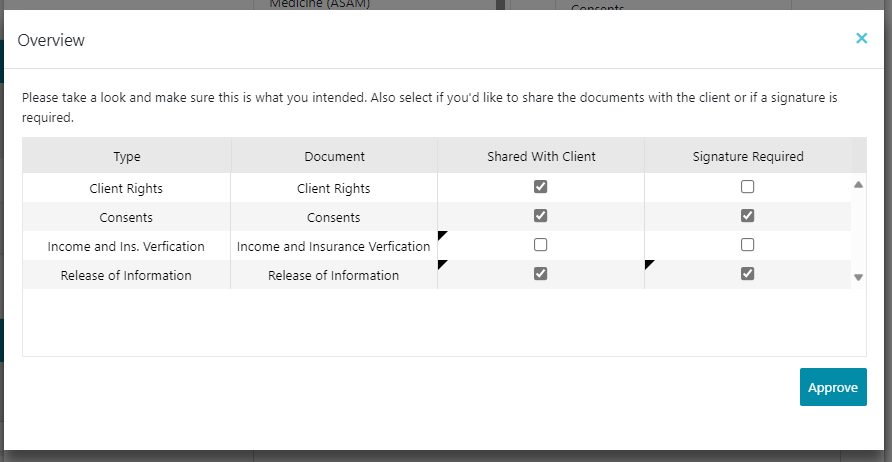Viewport: 892px width, 462px height.
Task: Select the Consents document cell
Action: [x=334, y=217]
